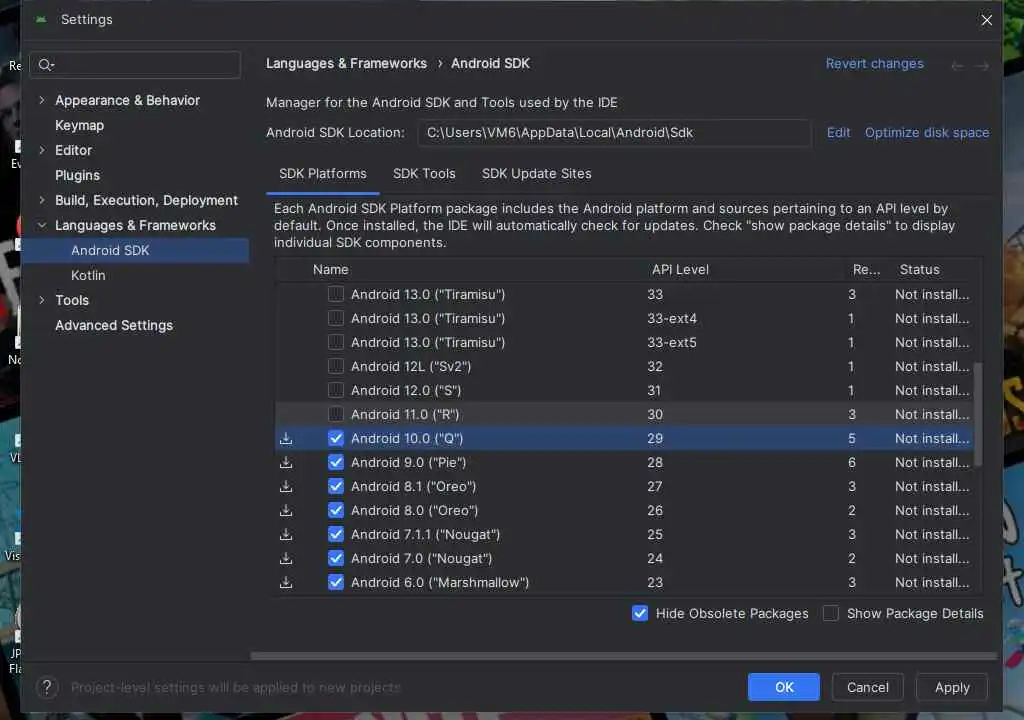Click download icon beside Android 8.0 Oreo
The image size is (1024, 720).
[x=286, y=510]
